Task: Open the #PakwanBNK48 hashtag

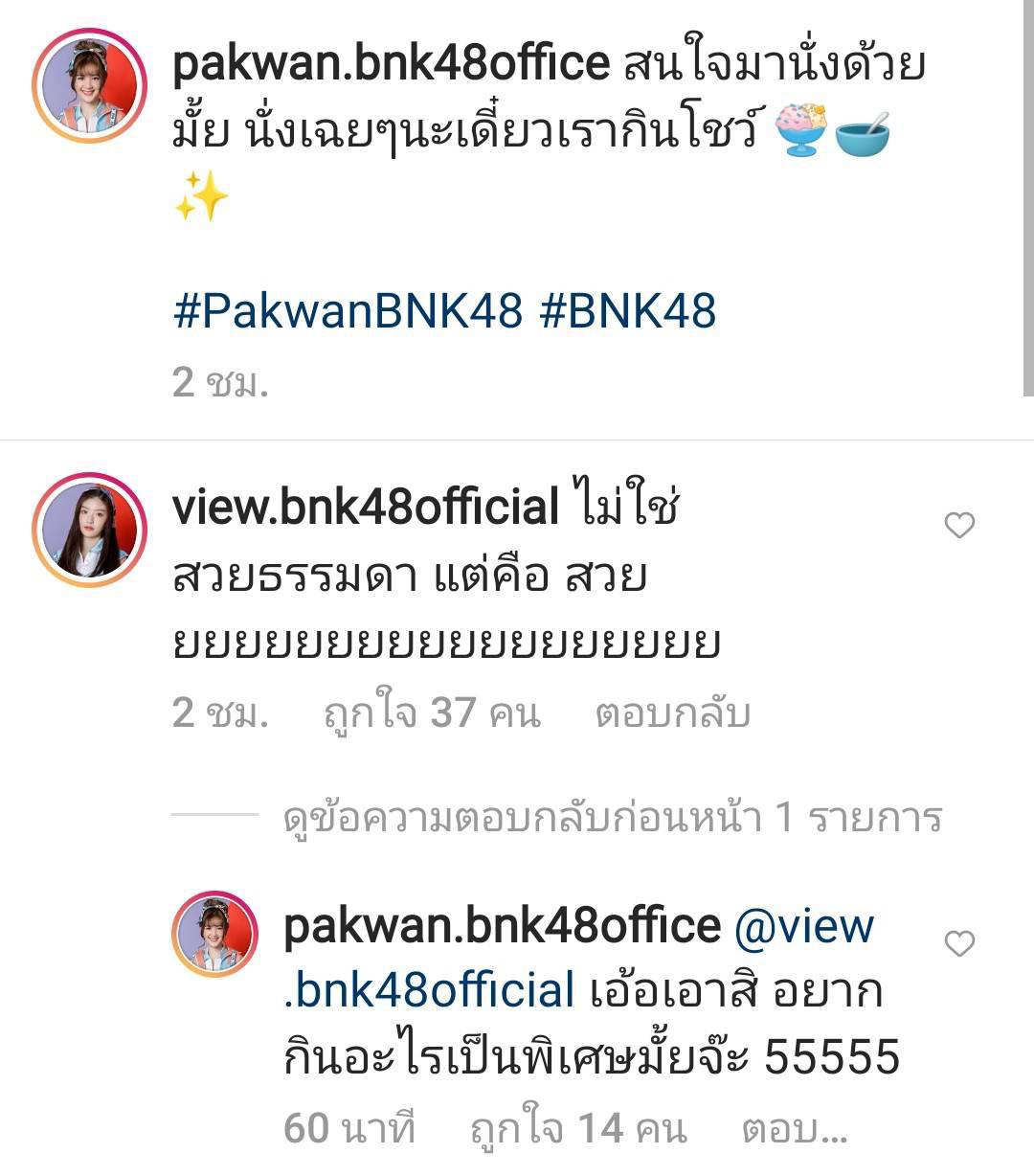Action: (x=348, y=311)
